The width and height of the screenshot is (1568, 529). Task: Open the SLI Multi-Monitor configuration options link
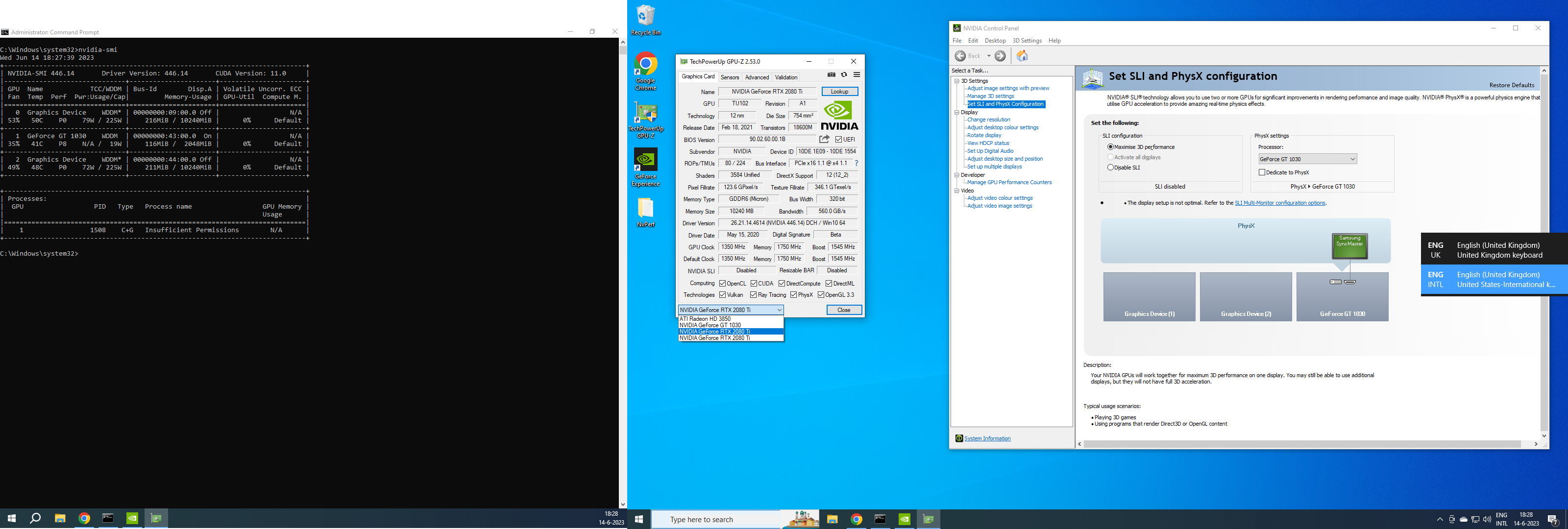pos(1279,203)
